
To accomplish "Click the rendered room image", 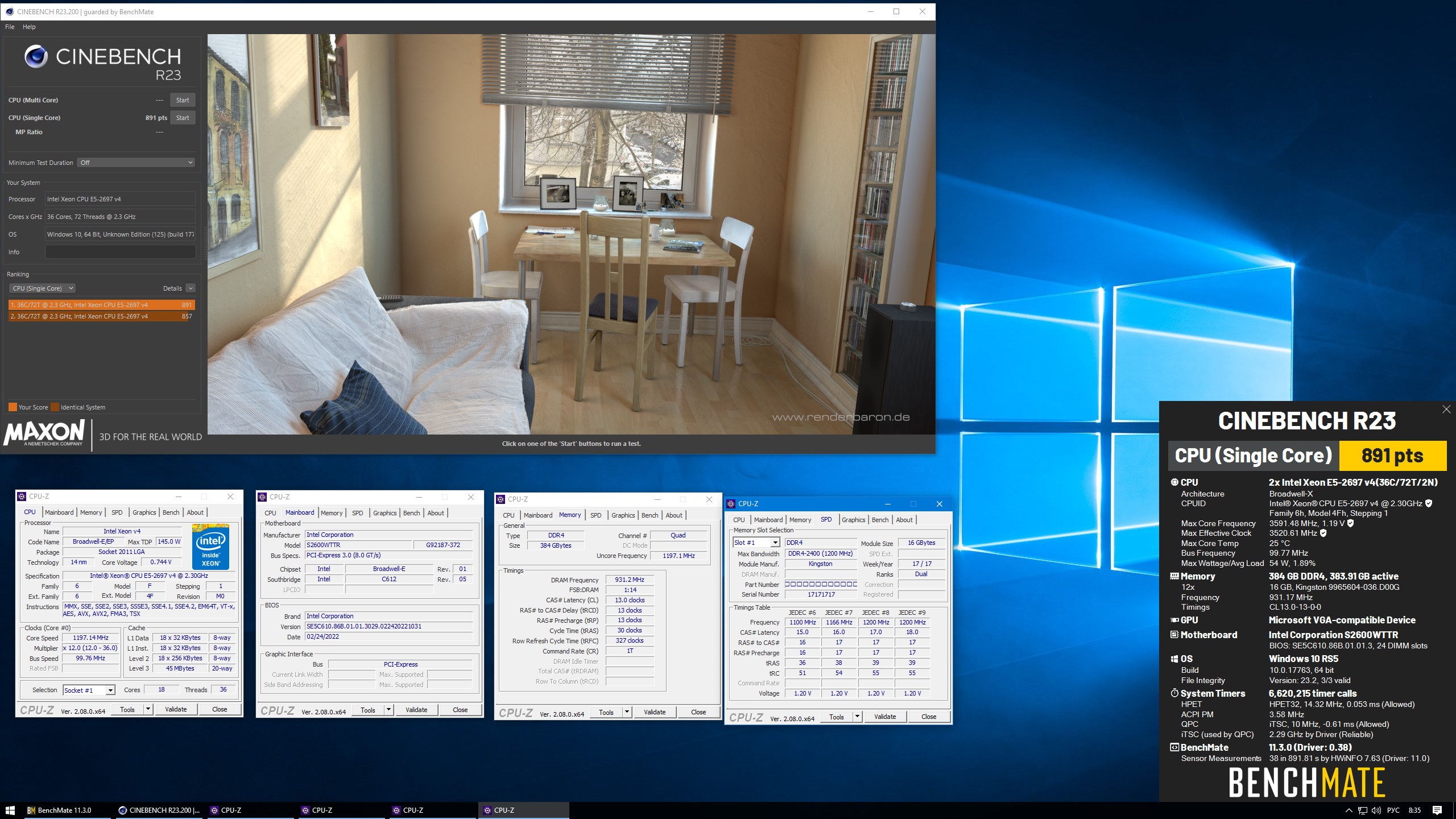I will [571, 234].
